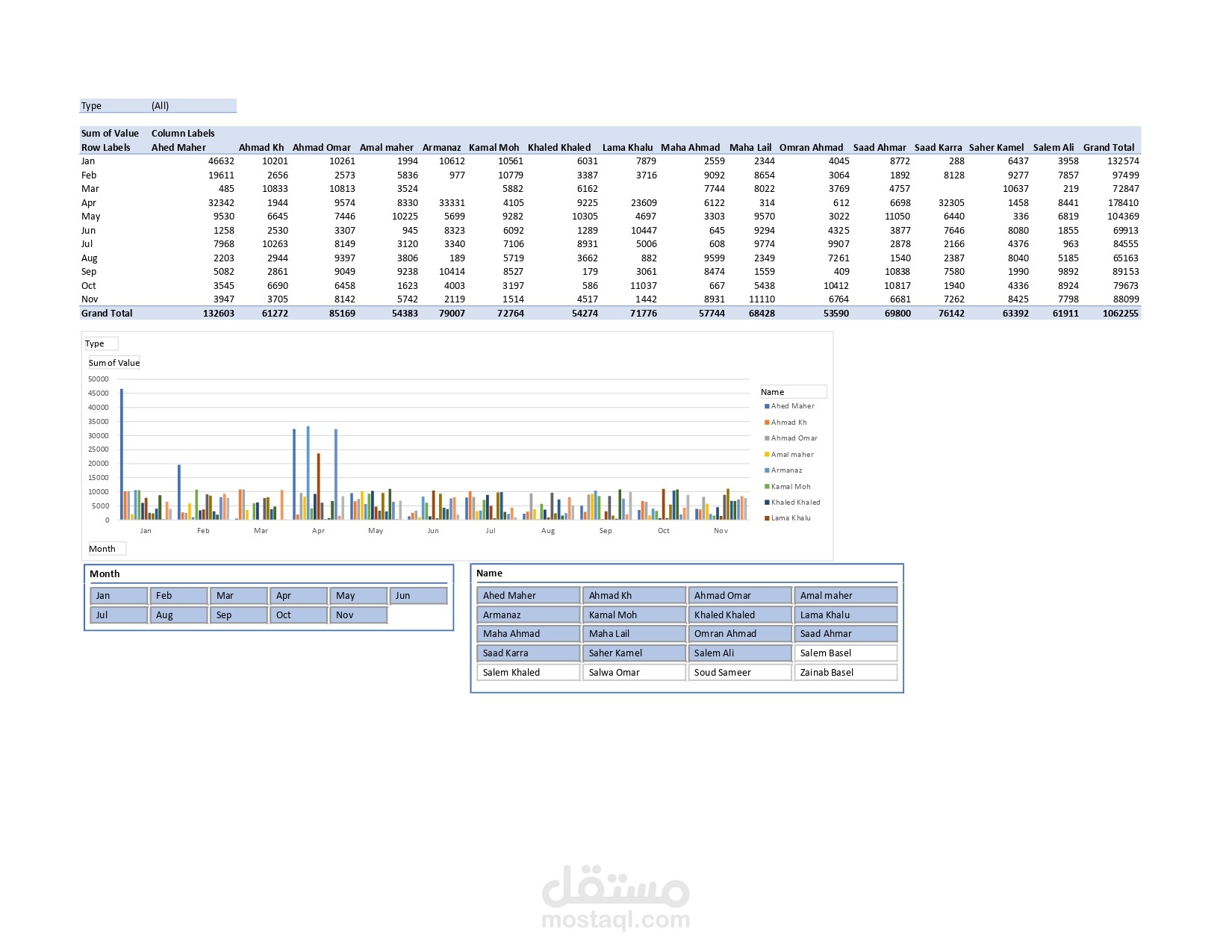Select Feb in the Month slicer
This screenshot has height=952, width=1232.
pyautogui.click(x=179, y=595)
